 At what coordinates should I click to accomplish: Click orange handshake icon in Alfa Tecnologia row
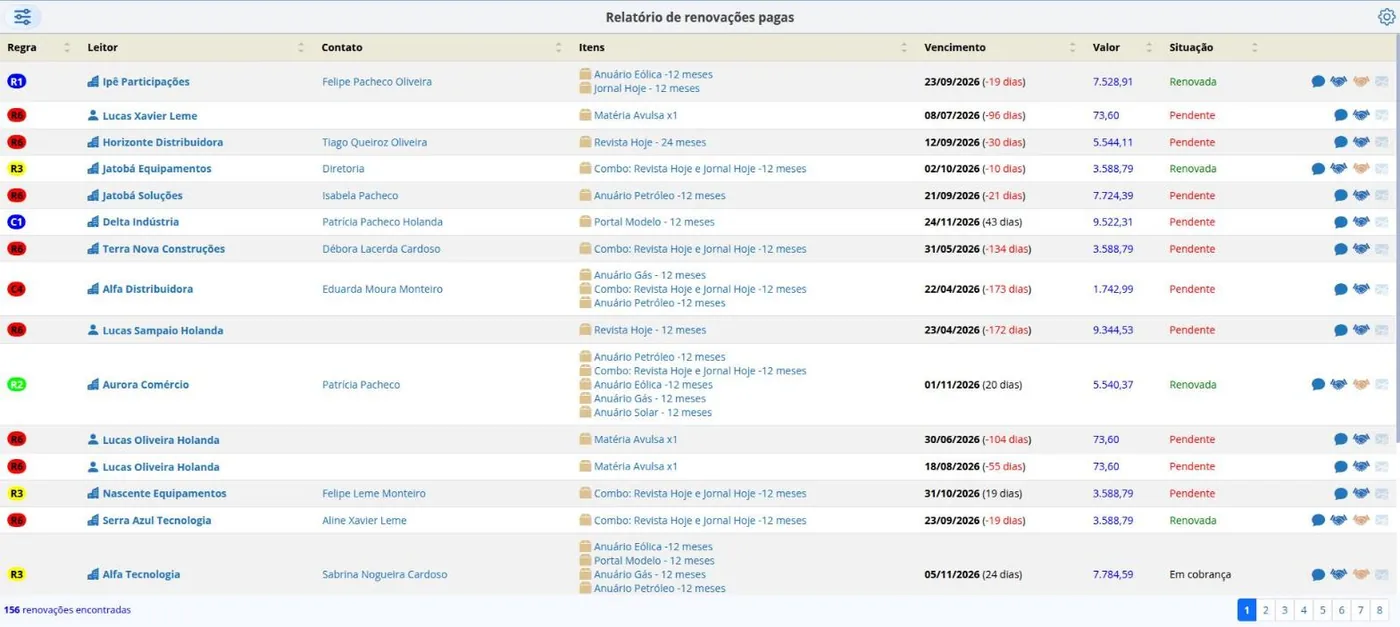pos(1360,575)
